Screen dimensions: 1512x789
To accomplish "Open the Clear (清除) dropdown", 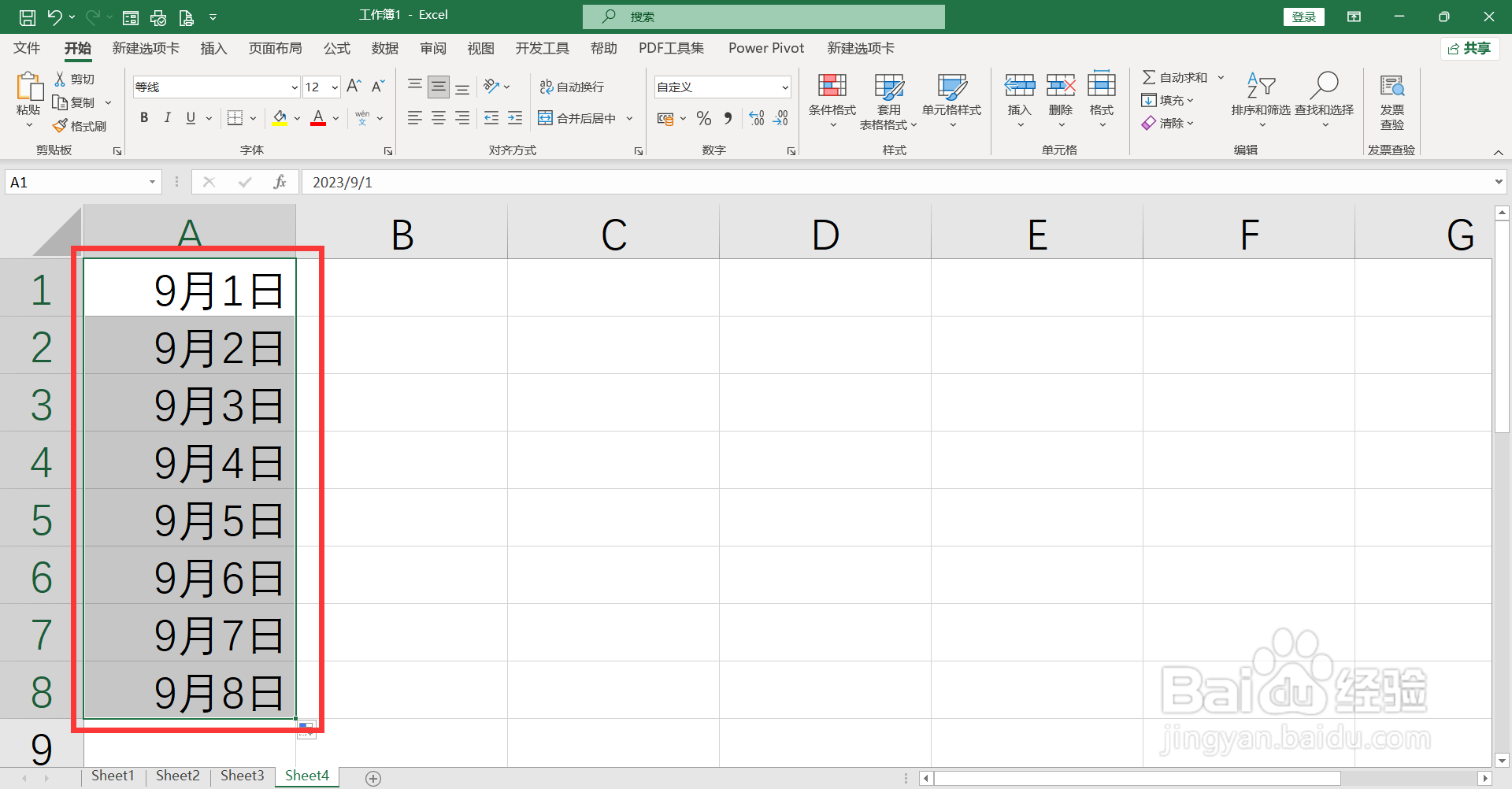I will pos(1169,123).
